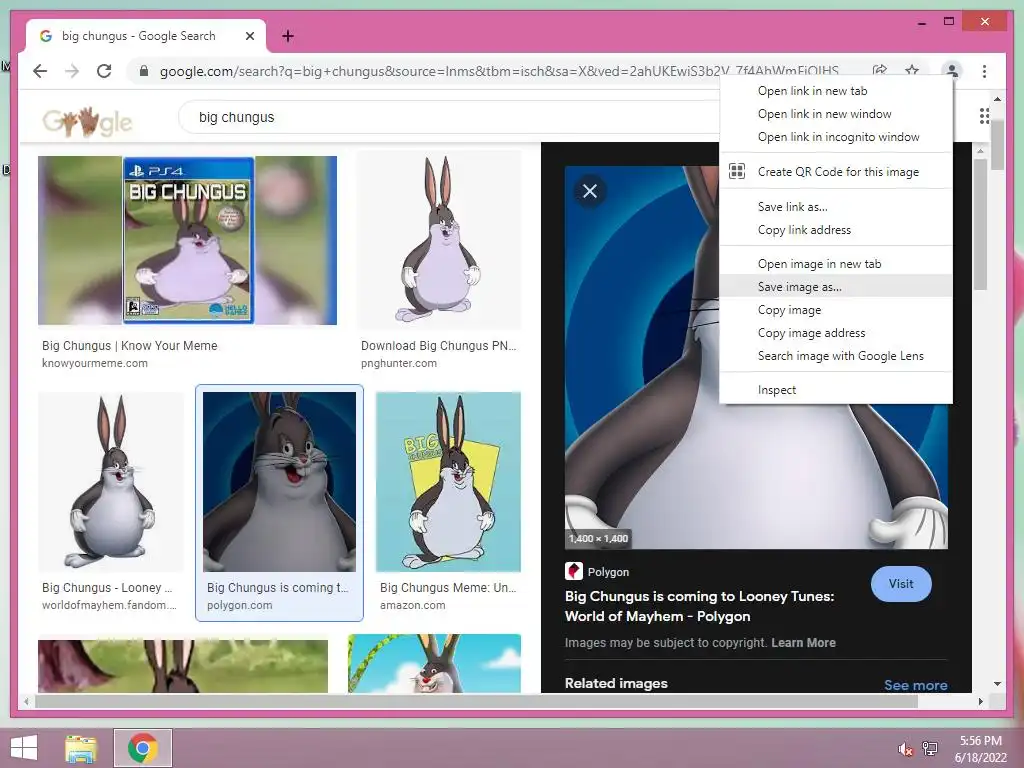Open the amazon.com Big Chungus thumbnail
The height and width of the screenshot is (768, 1024).
point(448,482)
